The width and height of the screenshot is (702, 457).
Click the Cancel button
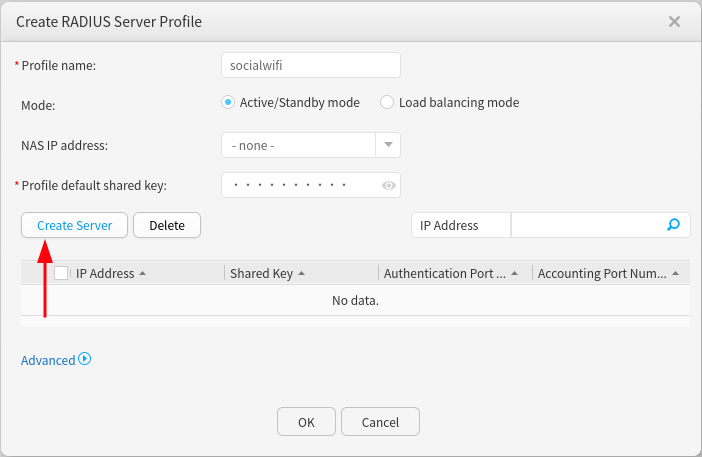click(x=380, y=422)
